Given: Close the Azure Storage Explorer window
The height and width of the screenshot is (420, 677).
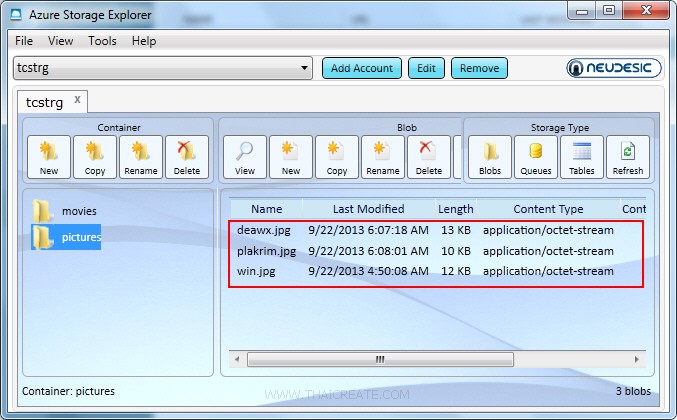Looking at the screenshot, I should pyautogui.click(x=646, y=11).
